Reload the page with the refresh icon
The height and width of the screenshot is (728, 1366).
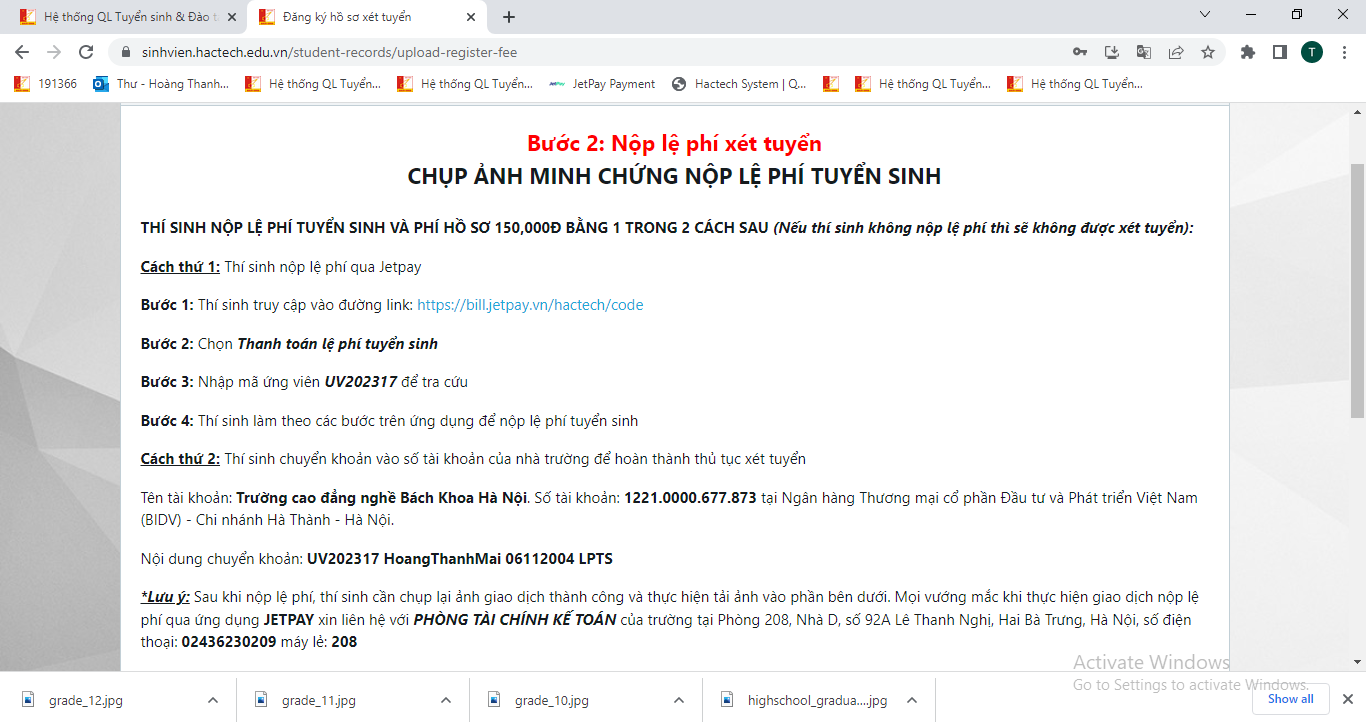click(87, 52)
